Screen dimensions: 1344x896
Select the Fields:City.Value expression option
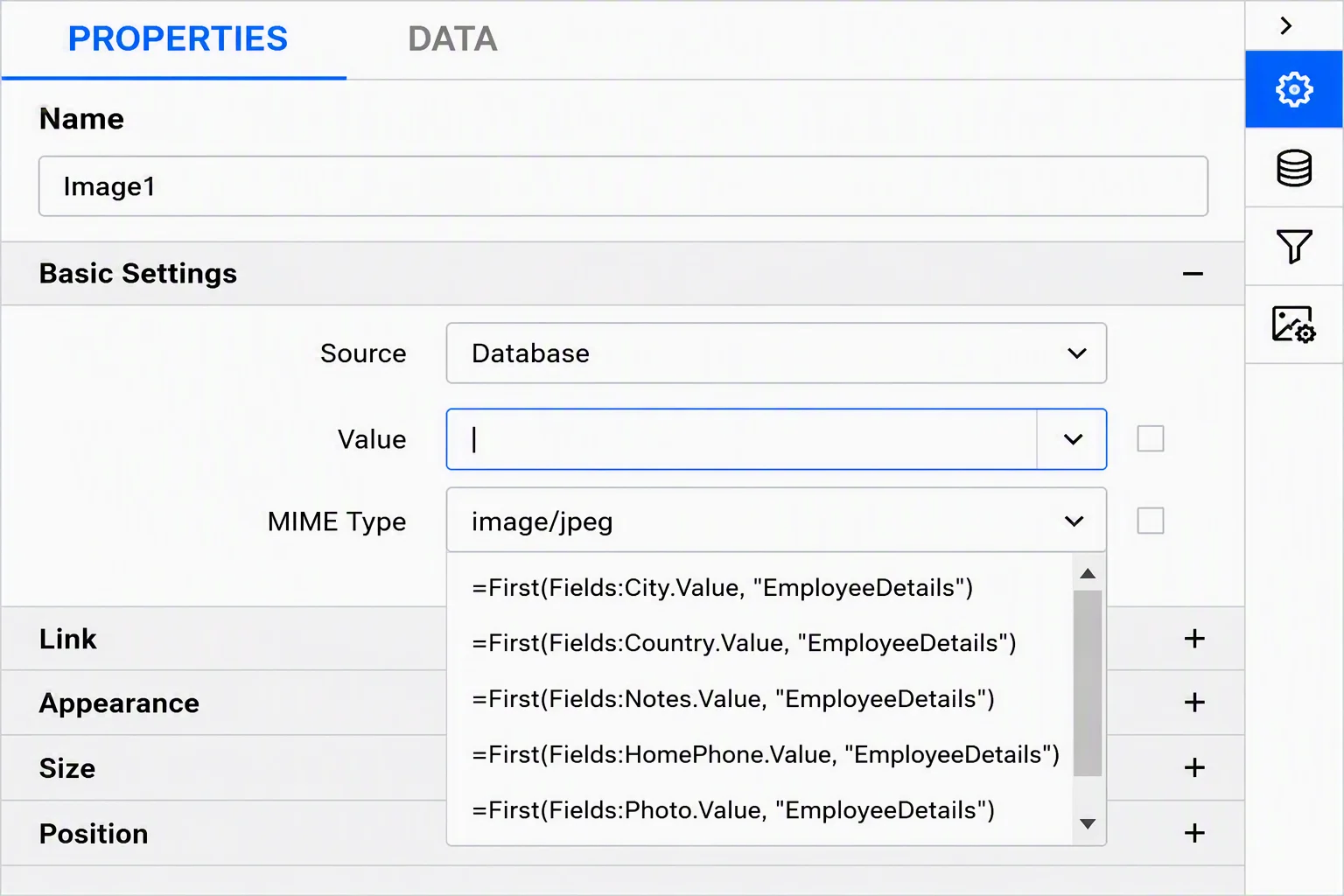point(759,588)
